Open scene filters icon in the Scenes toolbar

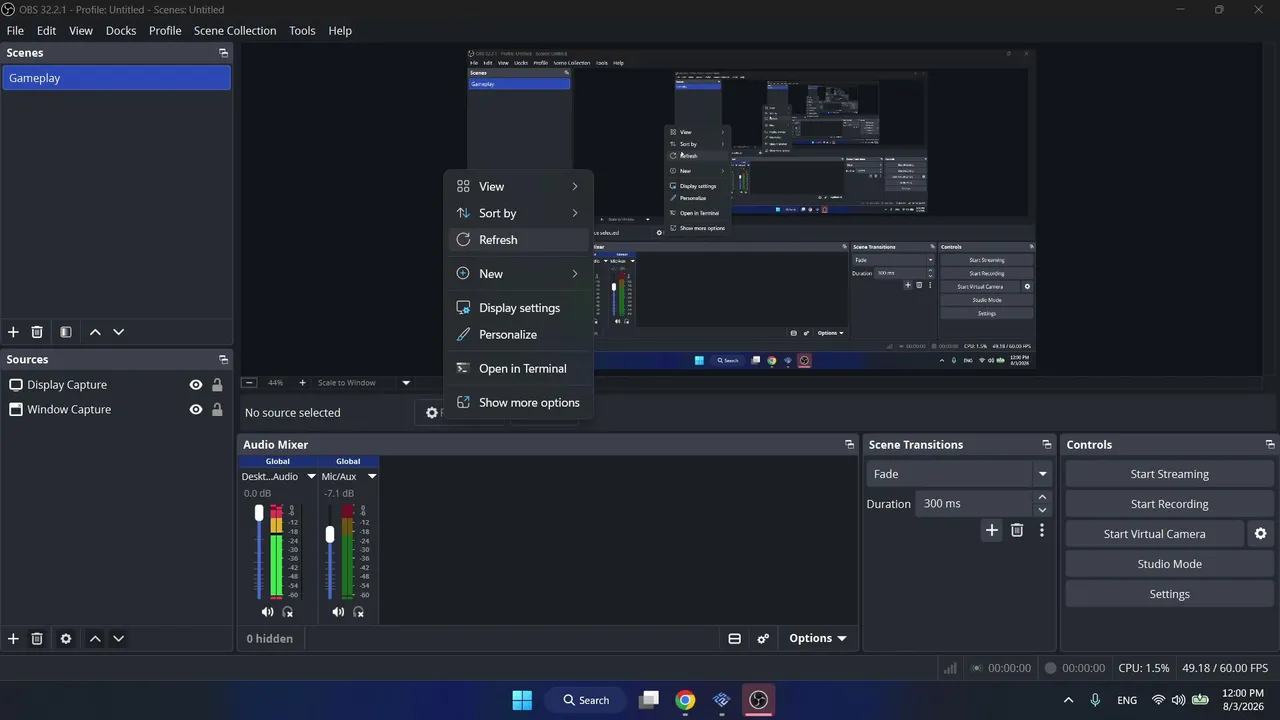[x=65, y=332]
